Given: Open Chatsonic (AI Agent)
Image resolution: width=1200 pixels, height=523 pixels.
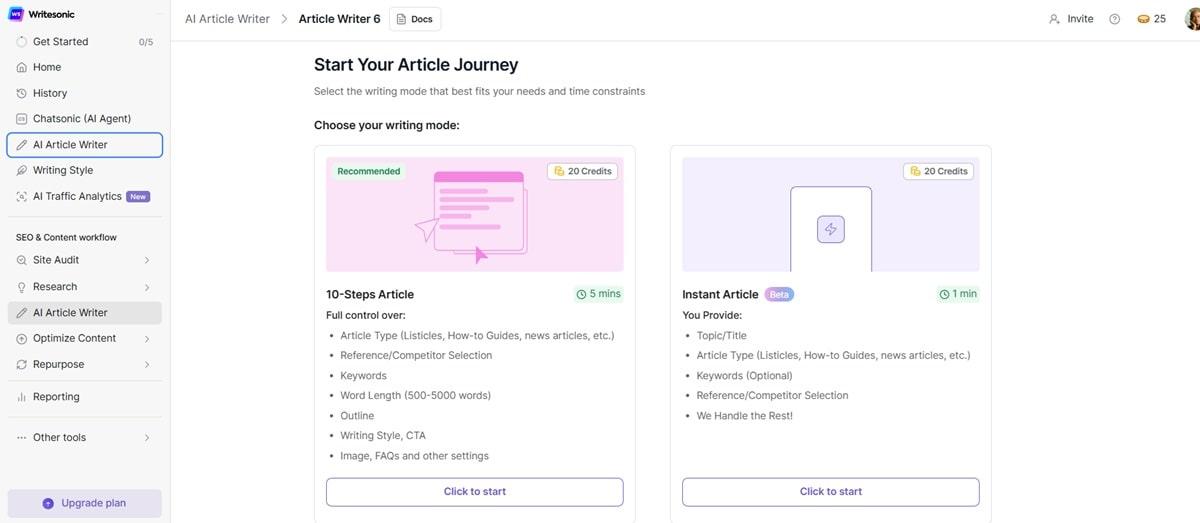Looking at the screenshot, I should click(x=85, y=119).
